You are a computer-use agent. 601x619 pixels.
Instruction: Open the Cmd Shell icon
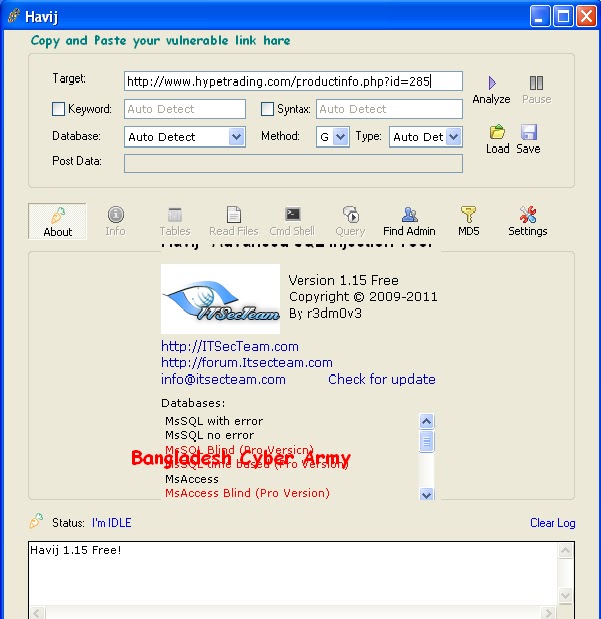click(x=293, y=214)
